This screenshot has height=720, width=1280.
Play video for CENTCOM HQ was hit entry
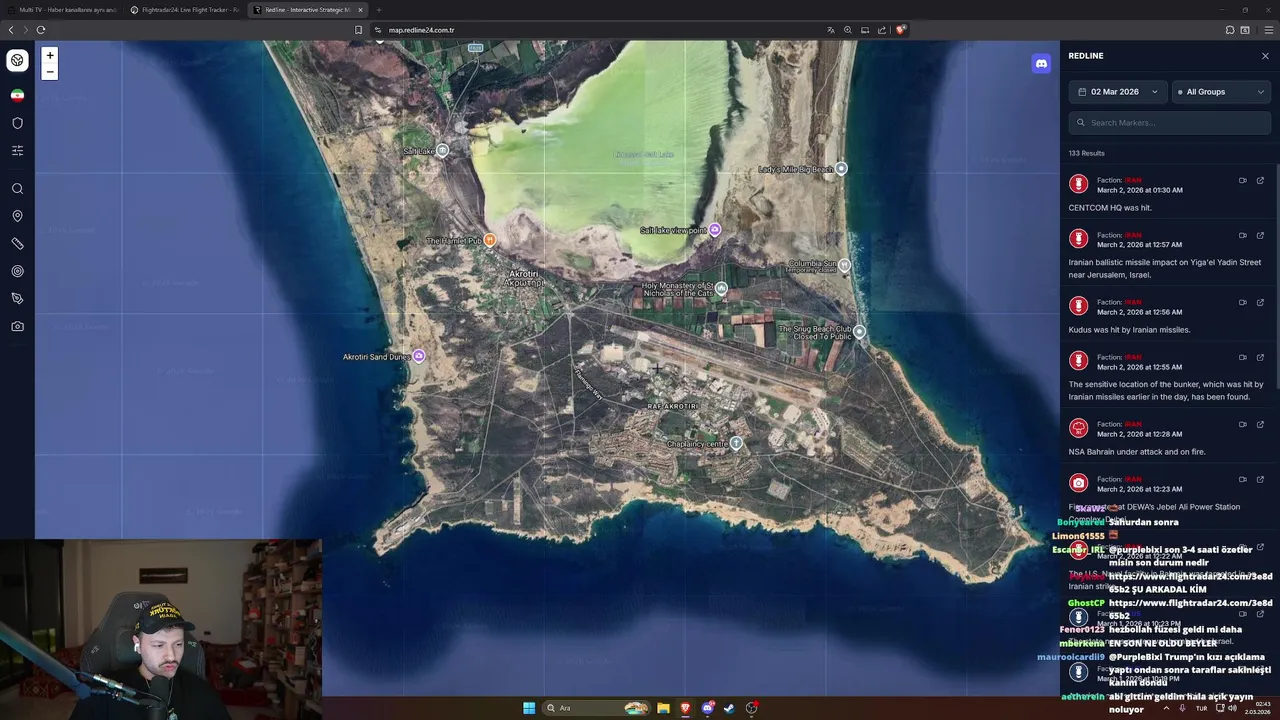pyautogui.click(x=1243, y=181)
